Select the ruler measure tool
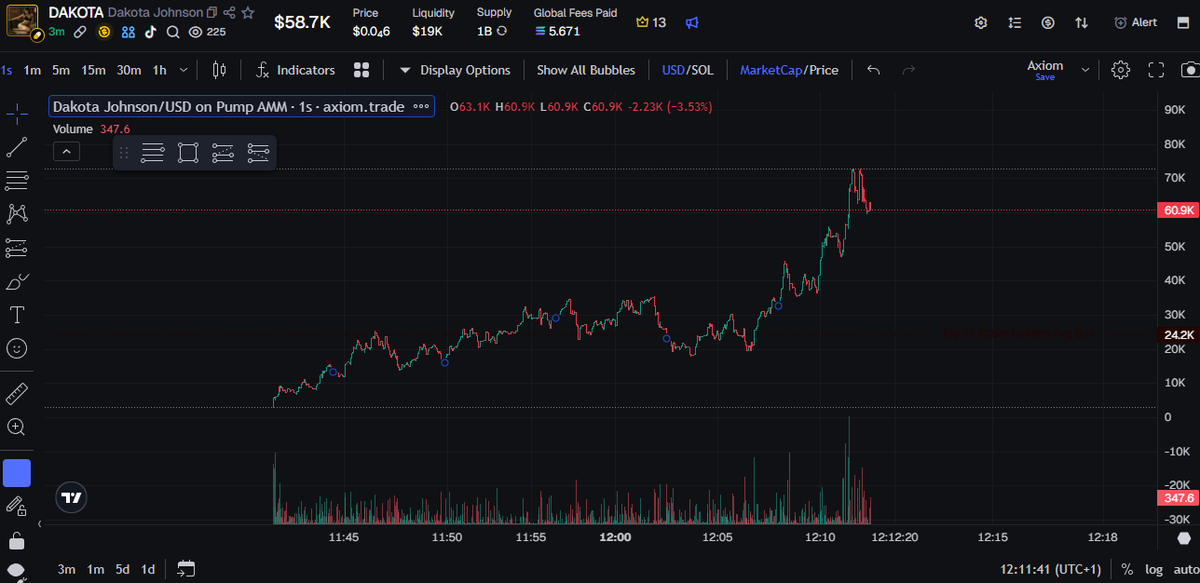Screen dimensions: 1200x583 [x=17, y=393]
